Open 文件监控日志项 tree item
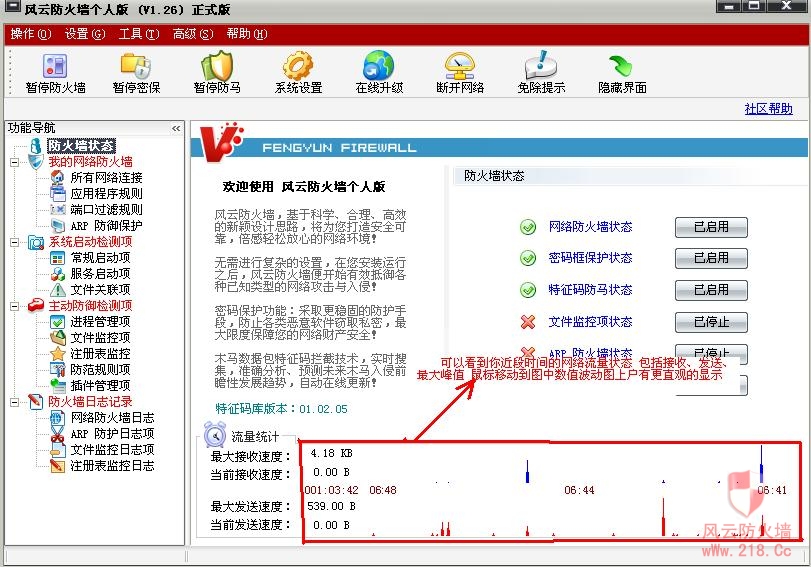The image size is (811, 567). coord(112,450)
